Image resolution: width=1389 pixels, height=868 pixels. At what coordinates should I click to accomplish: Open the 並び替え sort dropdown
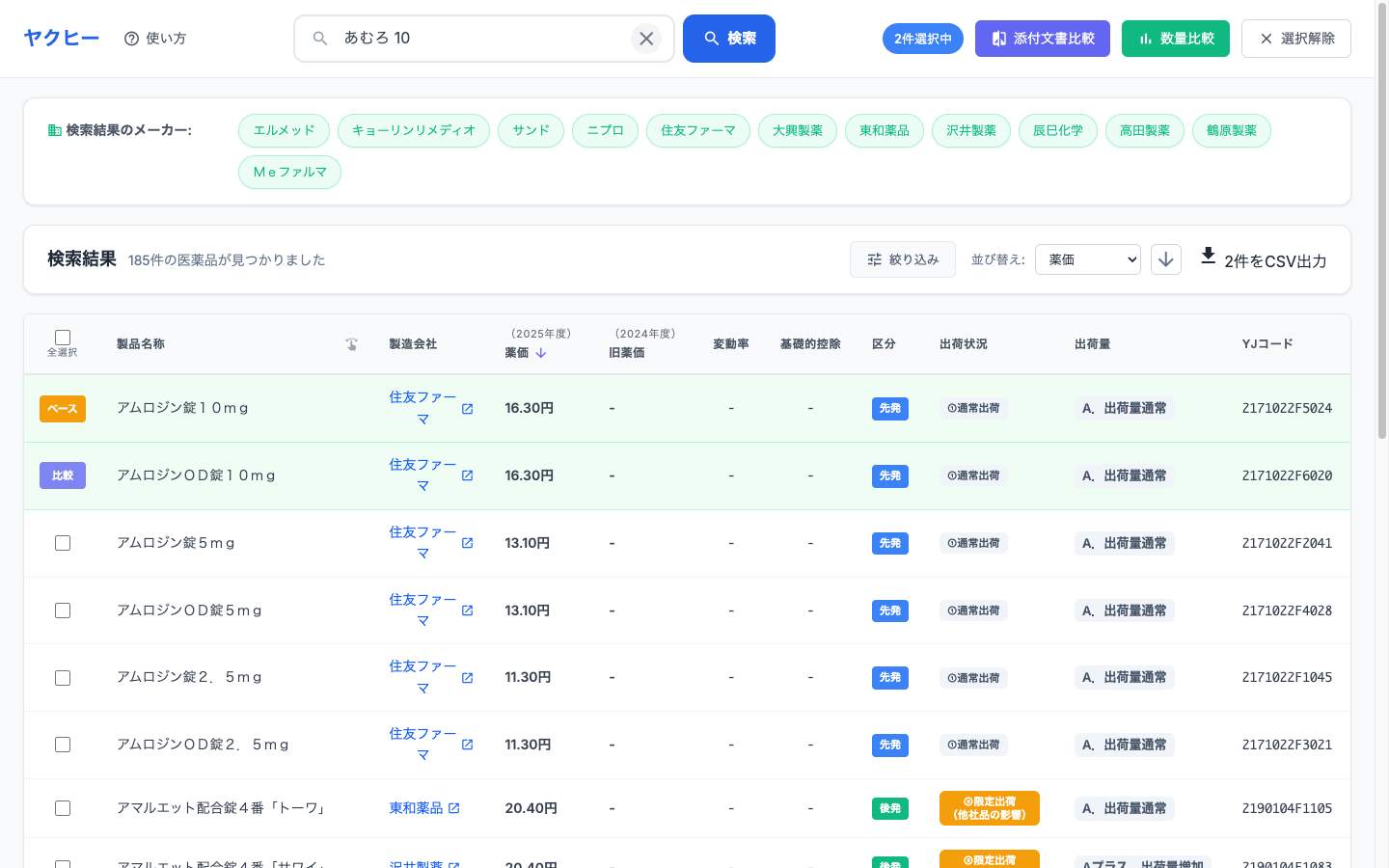click(1087, 259)
